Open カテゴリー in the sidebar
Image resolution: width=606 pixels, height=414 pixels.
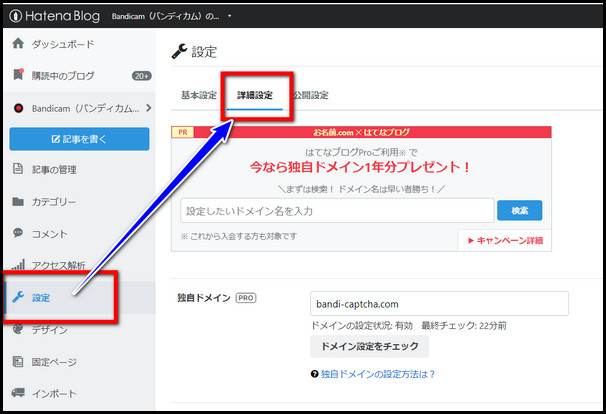tap(54, 202)
